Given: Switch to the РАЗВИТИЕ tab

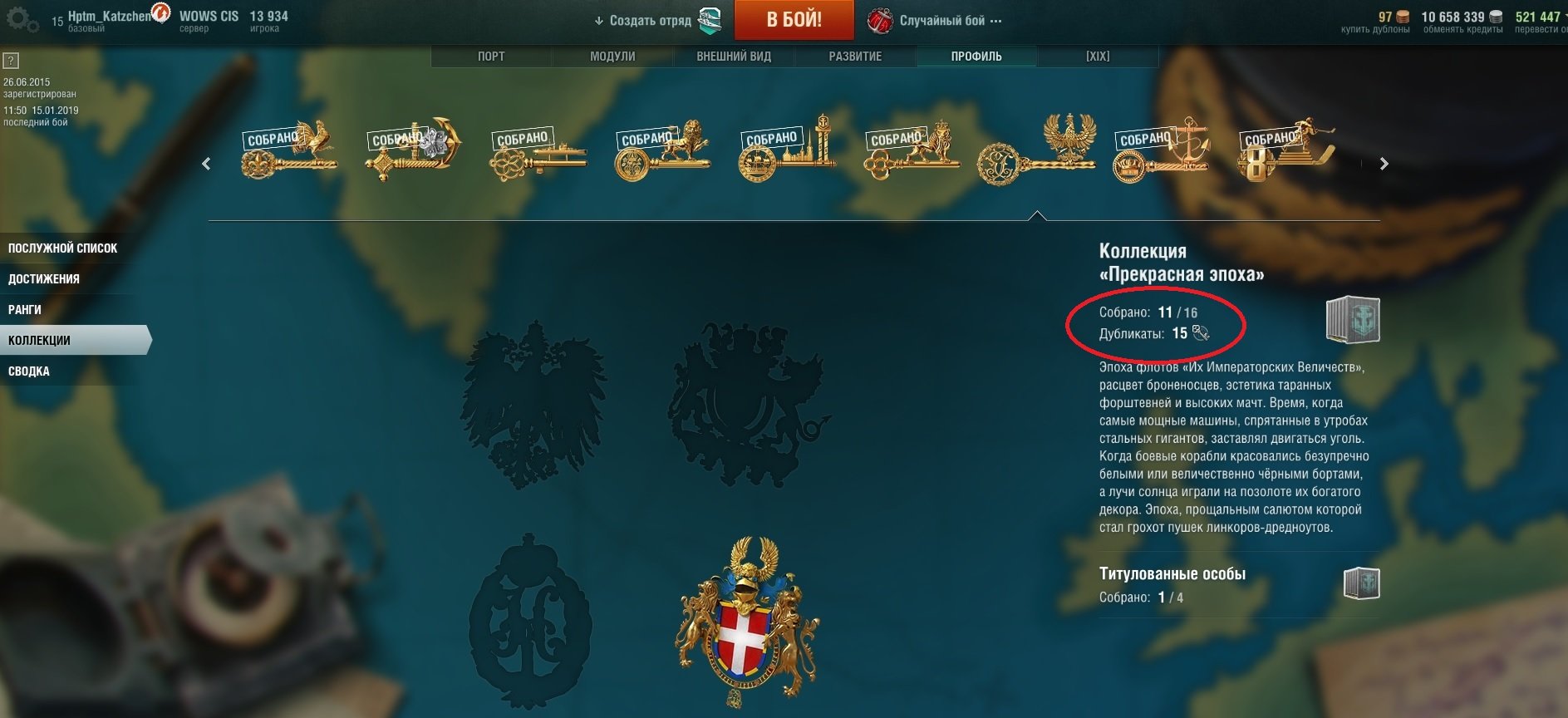Looking at the screenshot, I should [855, 57].
